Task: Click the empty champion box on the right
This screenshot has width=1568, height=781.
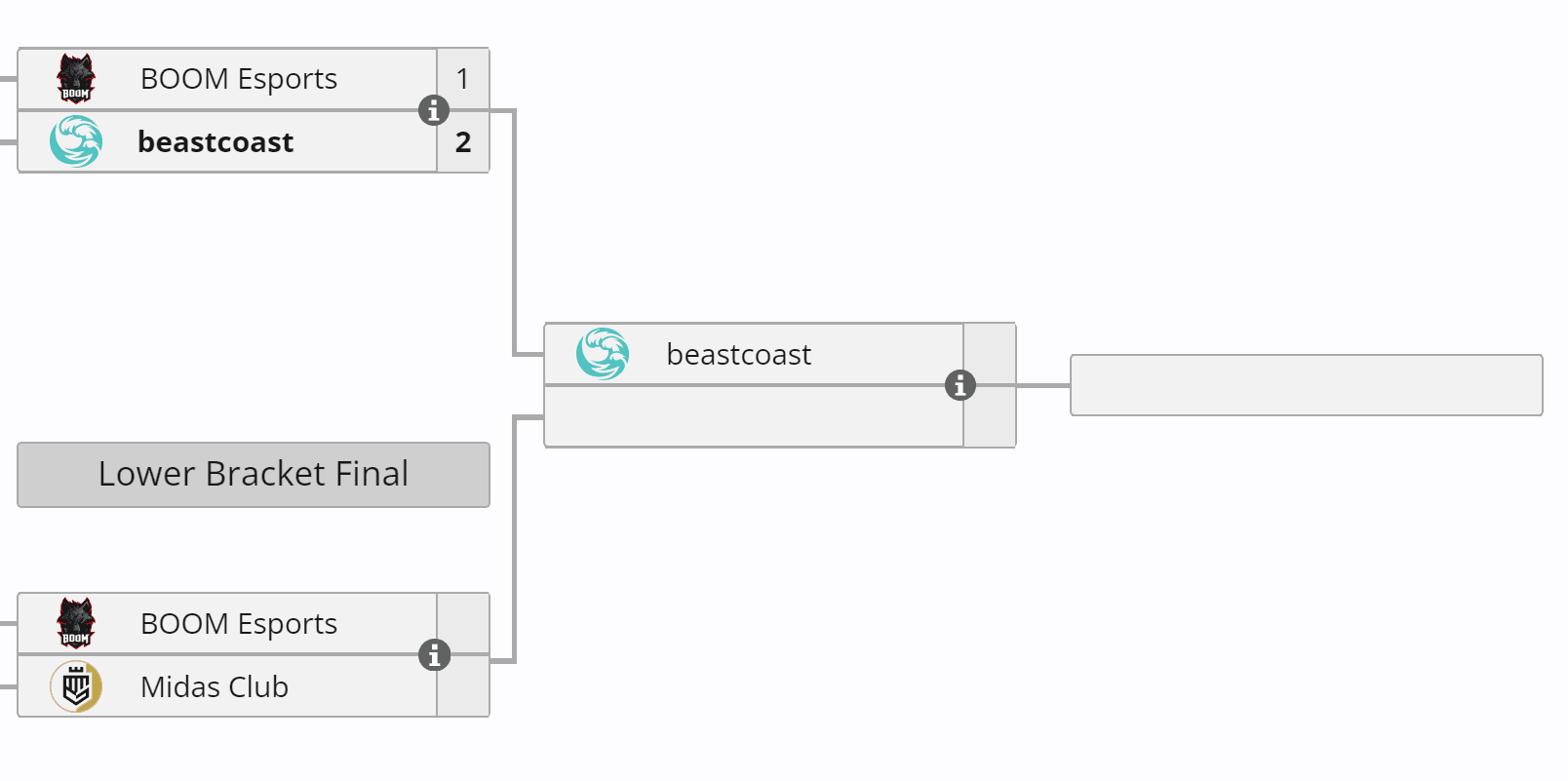Action: [x=1306, y=385]
